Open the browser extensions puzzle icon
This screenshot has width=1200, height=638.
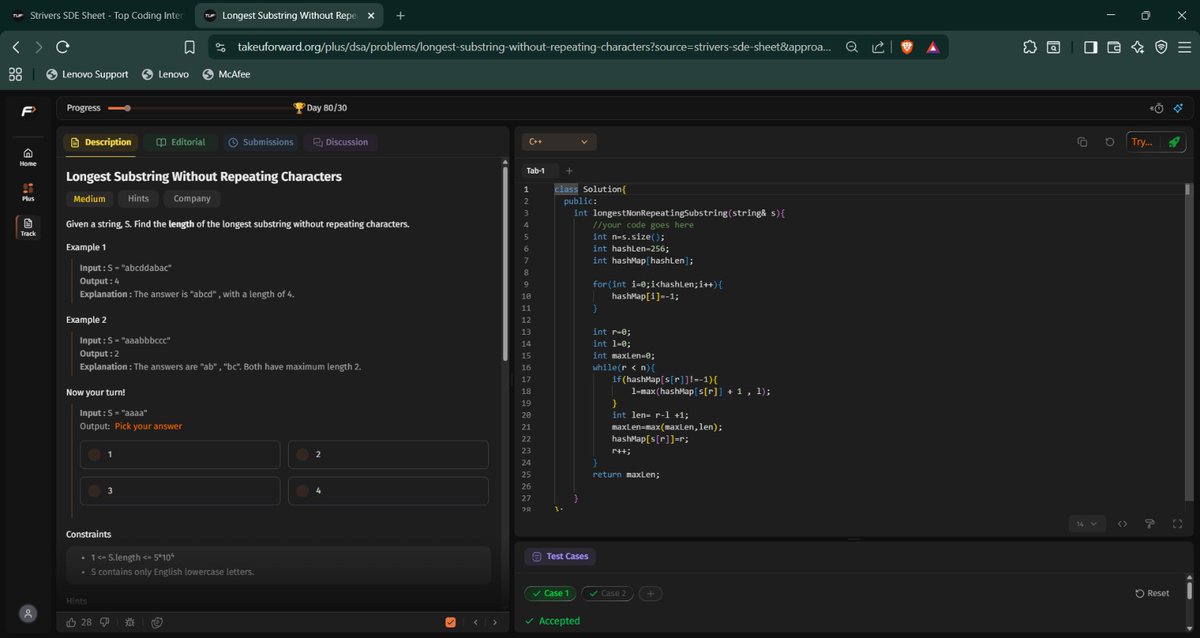(1030, 47)
